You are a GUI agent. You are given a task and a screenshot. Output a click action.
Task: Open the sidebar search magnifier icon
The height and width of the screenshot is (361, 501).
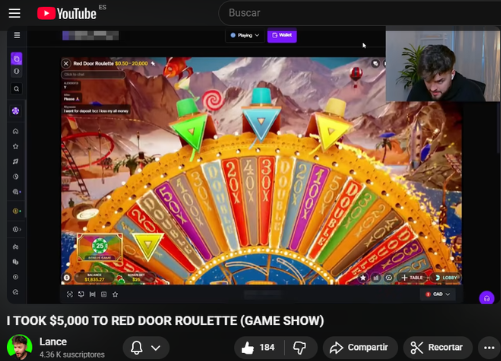tap(16, 89)
